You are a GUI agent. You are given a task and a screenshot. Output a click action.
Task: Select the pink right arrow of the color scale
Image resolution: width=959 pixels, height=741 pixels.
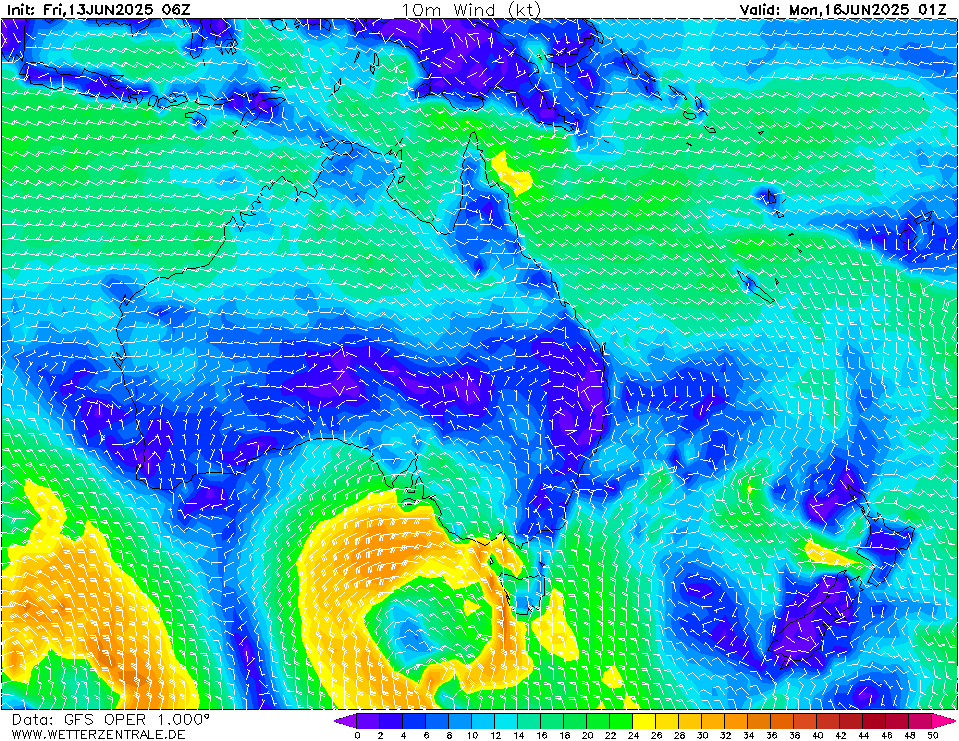click(x=943, y=721)
